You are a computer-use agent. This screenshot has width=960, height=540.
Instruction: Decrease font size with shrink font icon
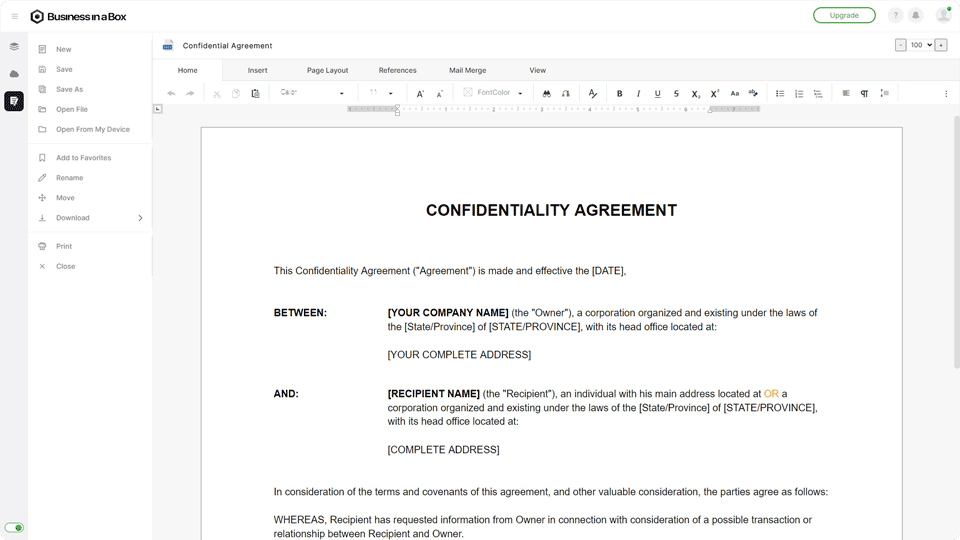pos(440,94)
